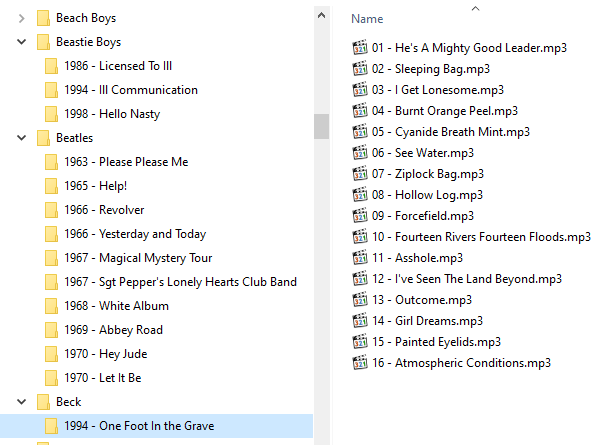Click folder icon of 1969 - Abbey Road

[51, 330]
